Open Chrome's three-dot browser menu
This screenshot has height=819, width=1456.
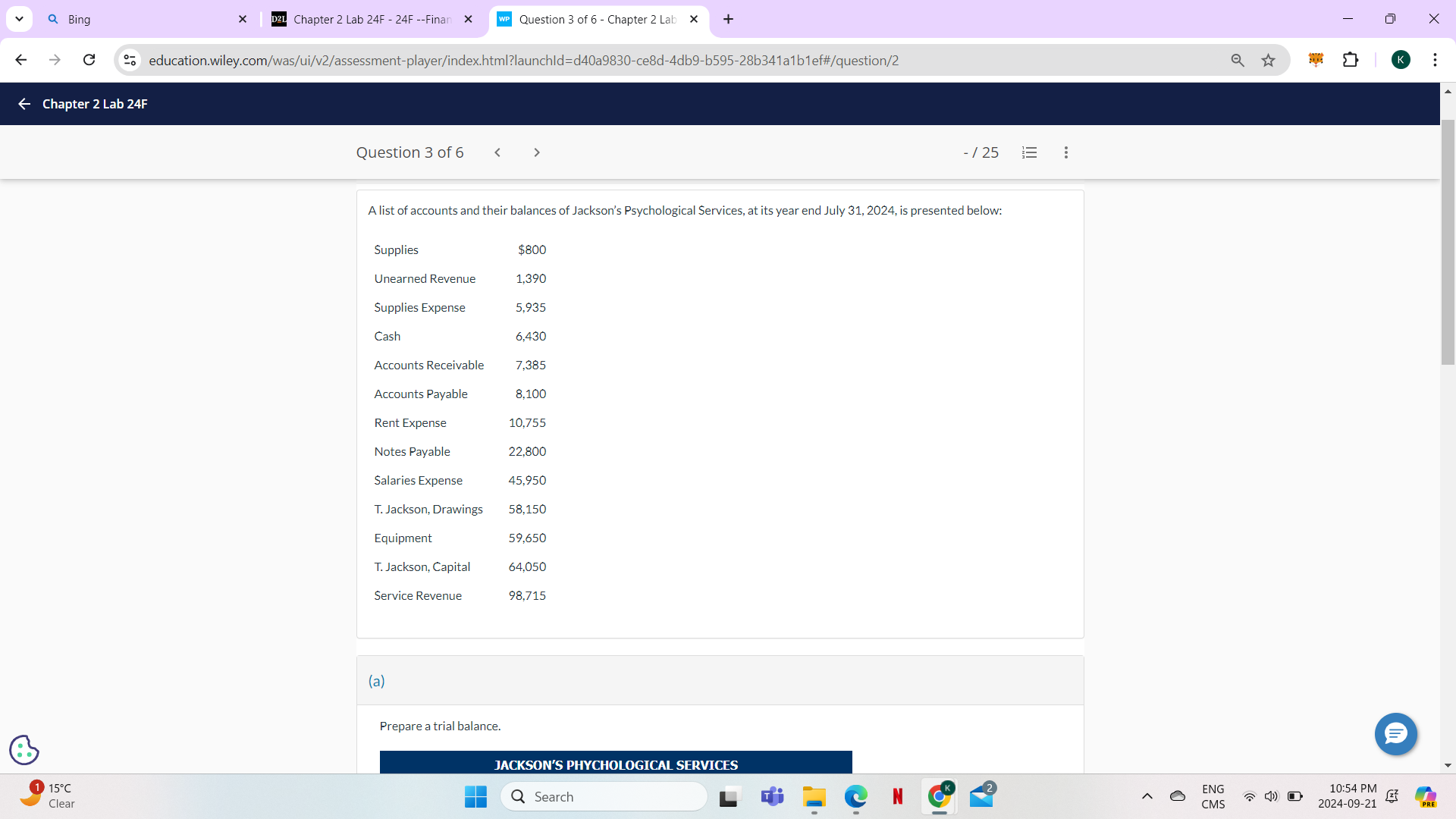click(1436, 60)
